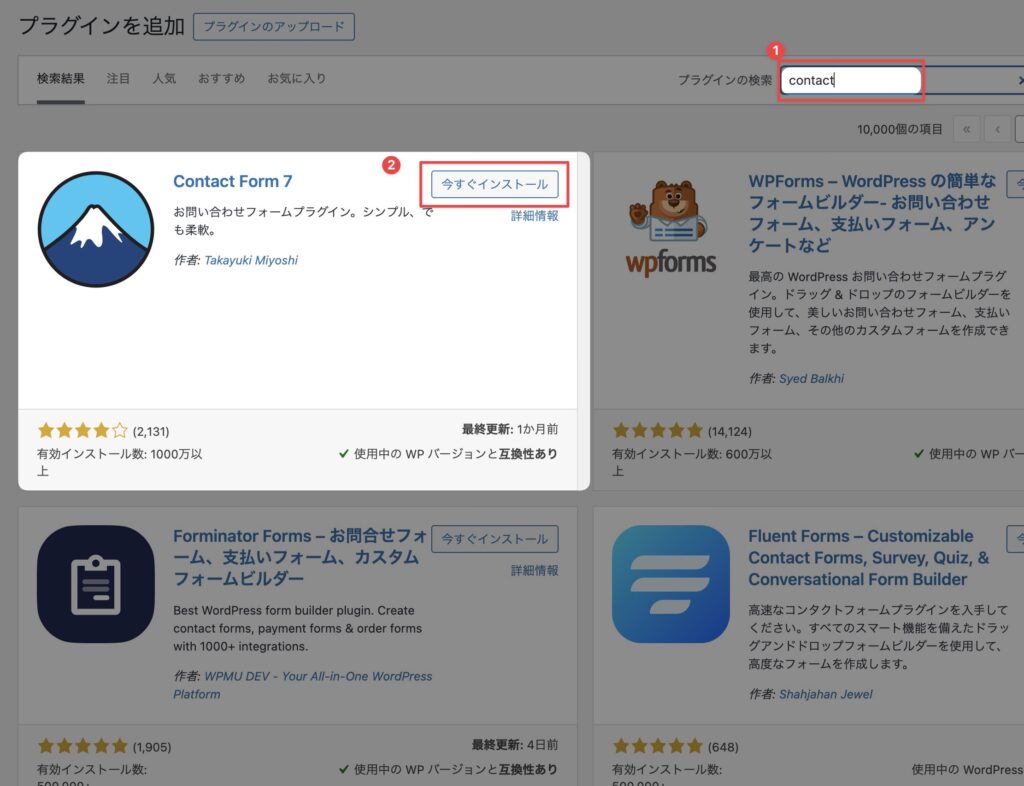Image resolution: width=1024 pixels, height=786 pixels.
Task: Install Forminator Forms with 今すぐインストール
Action: pos(494,539)
